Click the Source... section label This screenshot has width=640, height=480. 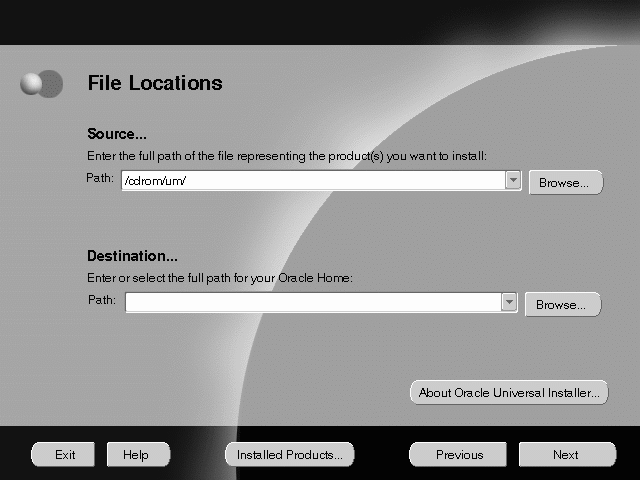coord(117,134)
